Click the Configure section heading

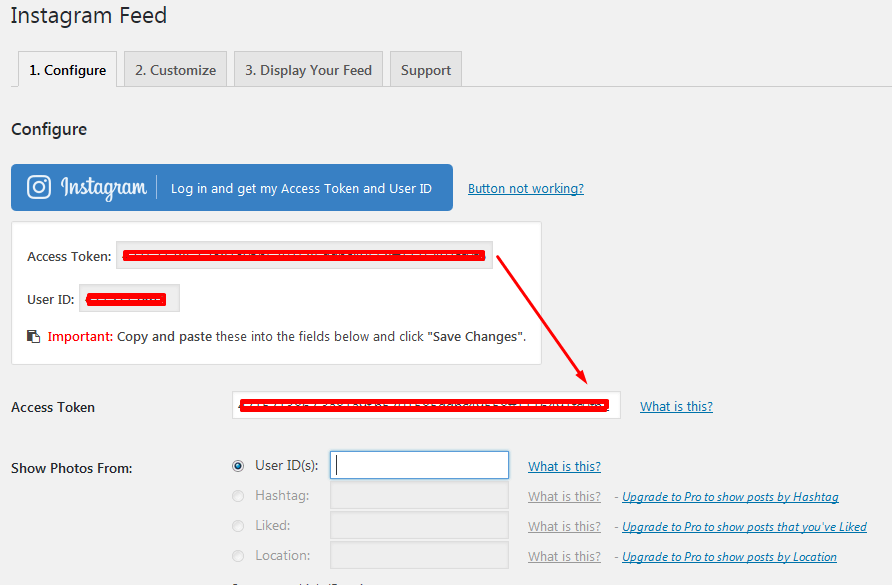point(49,129)
